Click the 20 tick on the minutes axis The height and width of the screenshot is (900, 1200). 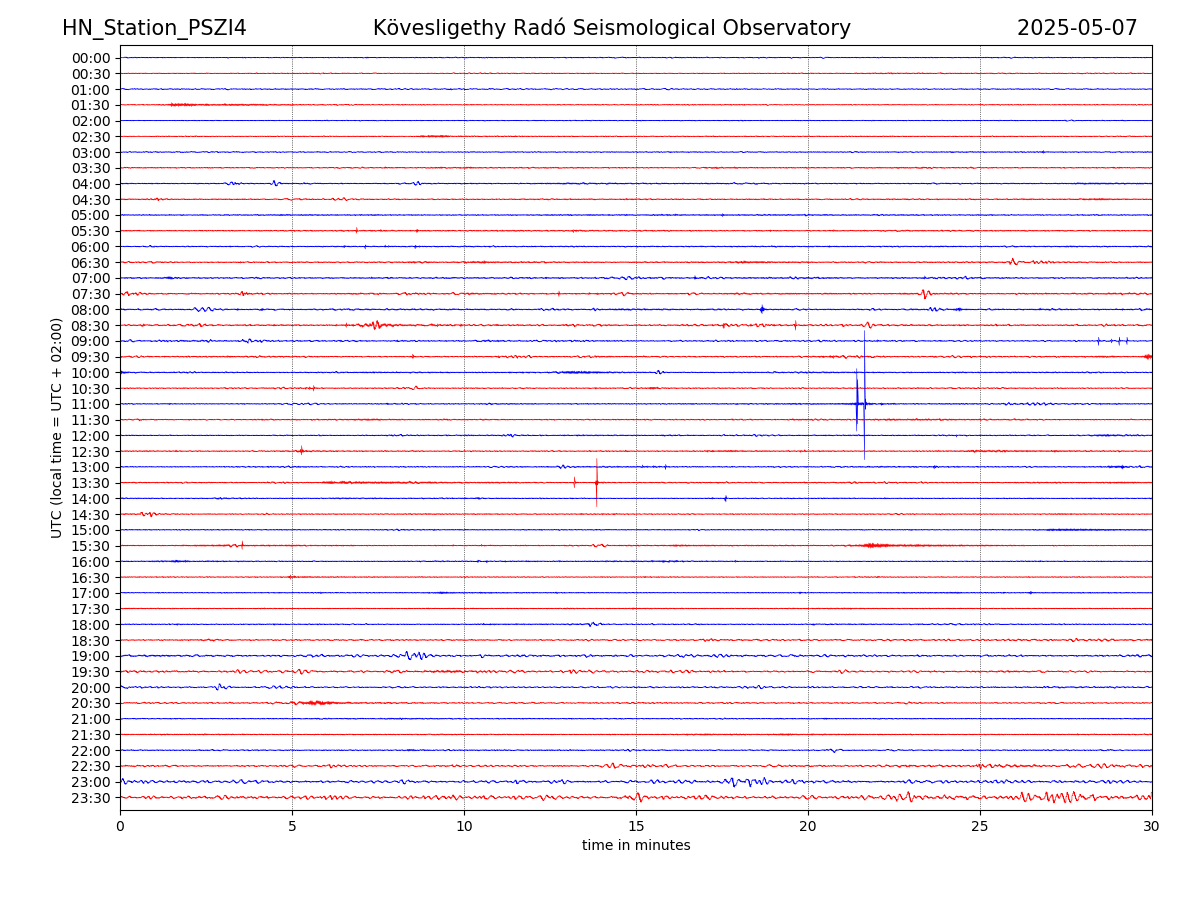click(x=808, y=826)
